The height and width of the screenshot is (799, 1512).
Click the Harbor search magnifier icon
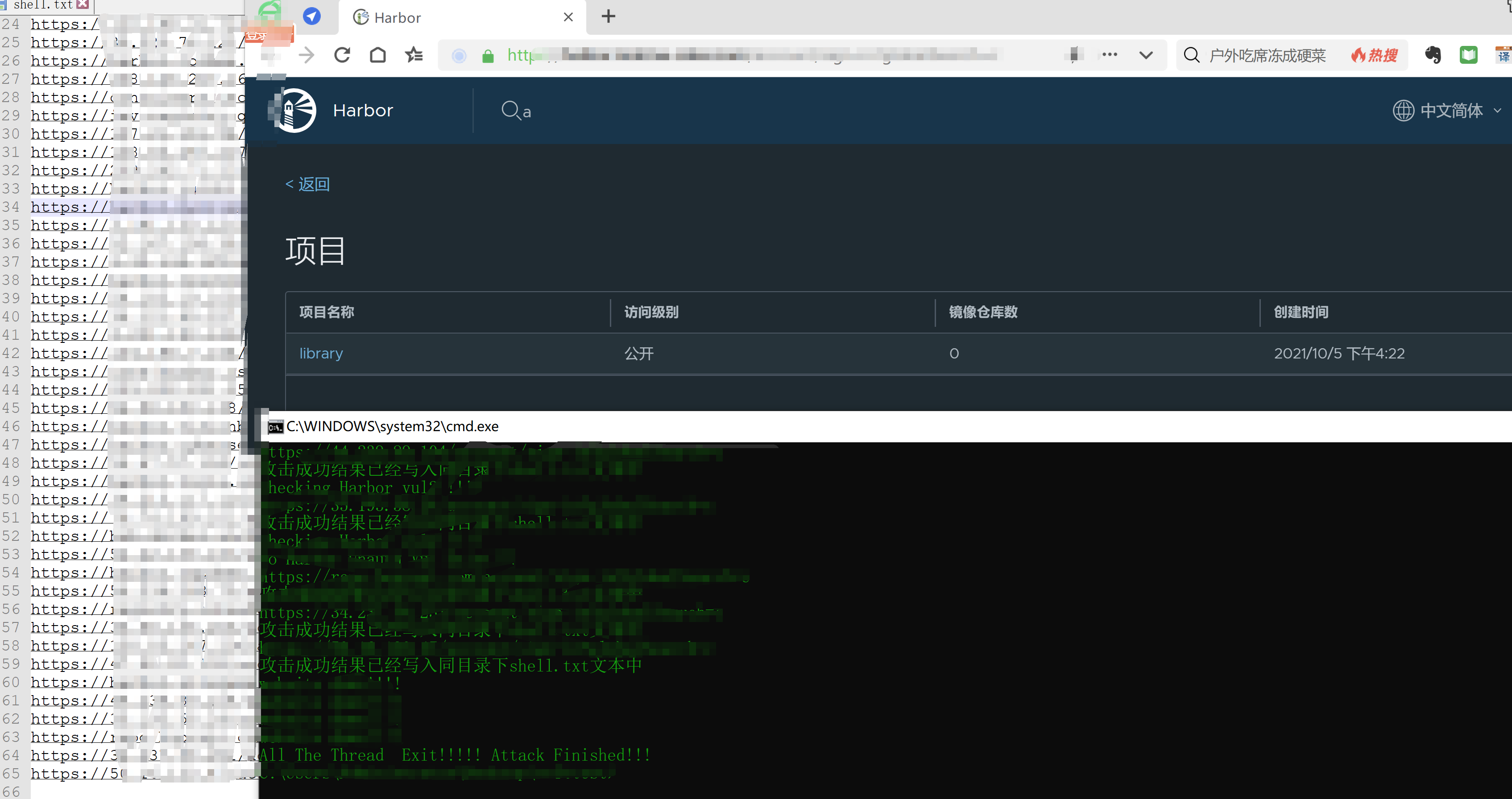510,110
